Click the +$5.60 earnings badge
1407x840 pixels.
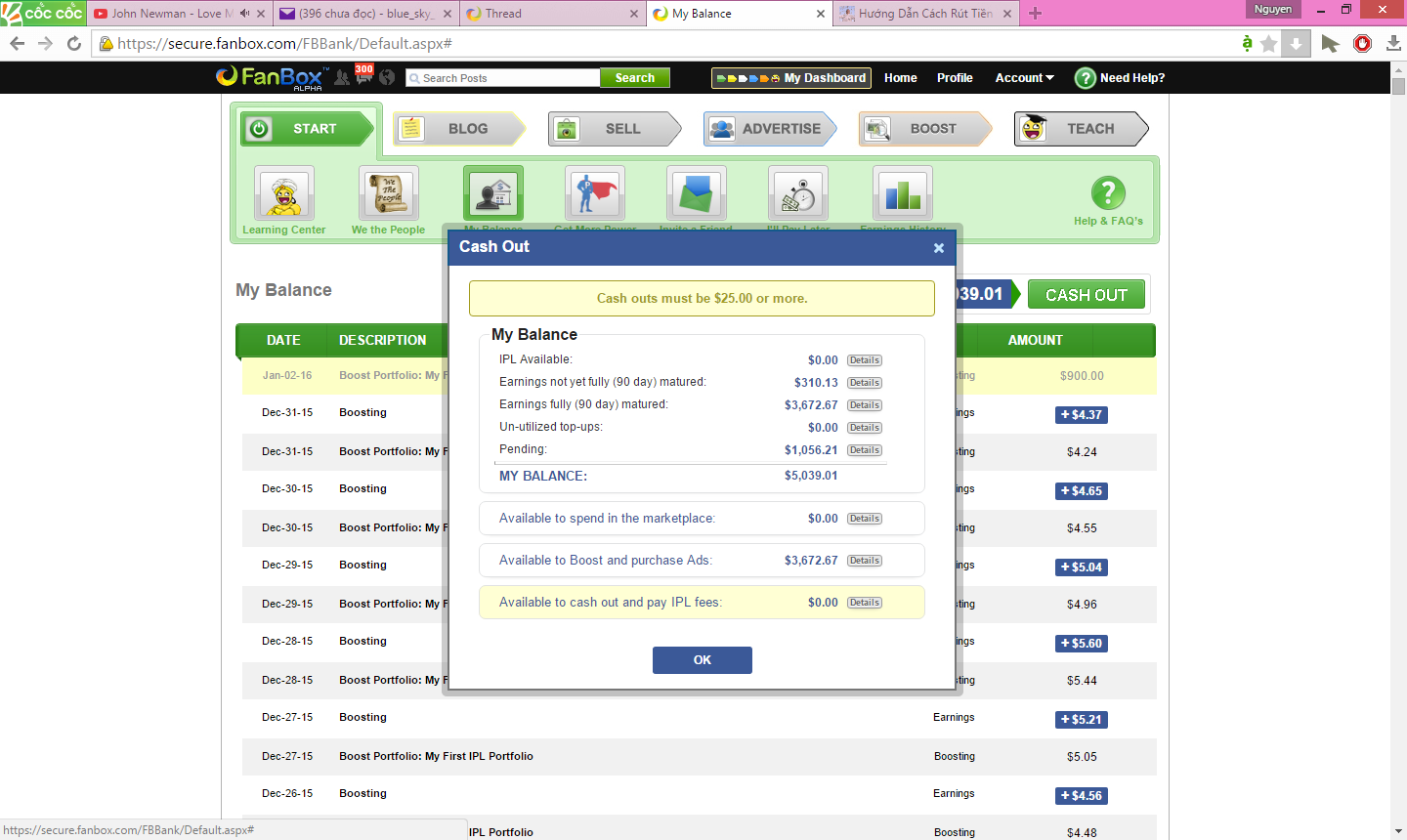(x=1082, y=644)
